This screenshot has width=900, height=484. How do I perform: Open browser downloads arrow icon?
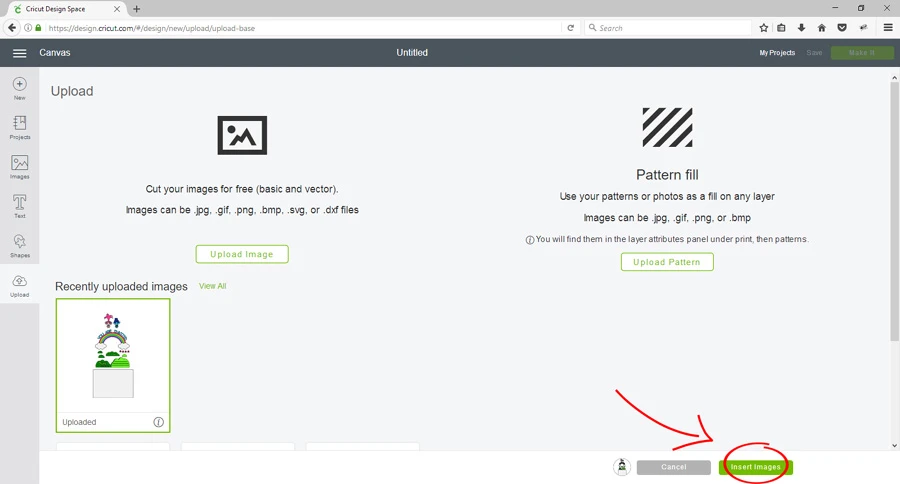801,28
